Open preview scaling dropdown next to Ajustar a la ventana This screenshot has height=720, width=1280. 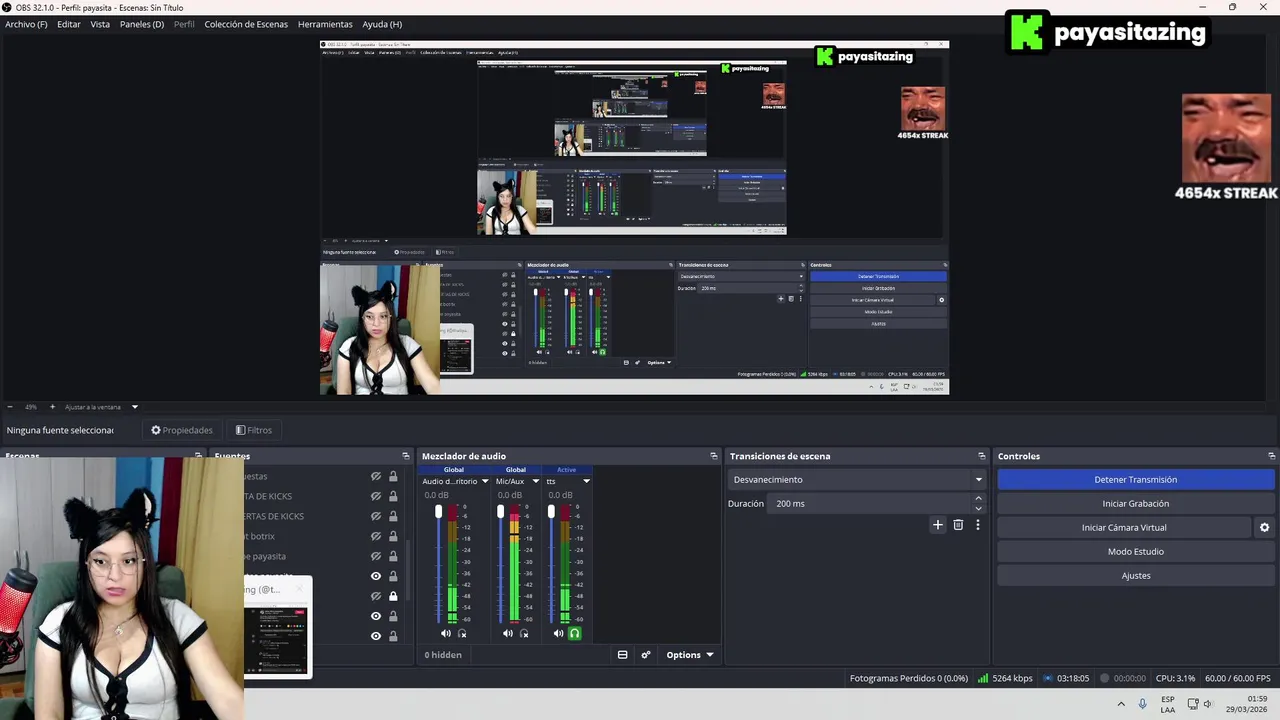[x=134, y=407]
